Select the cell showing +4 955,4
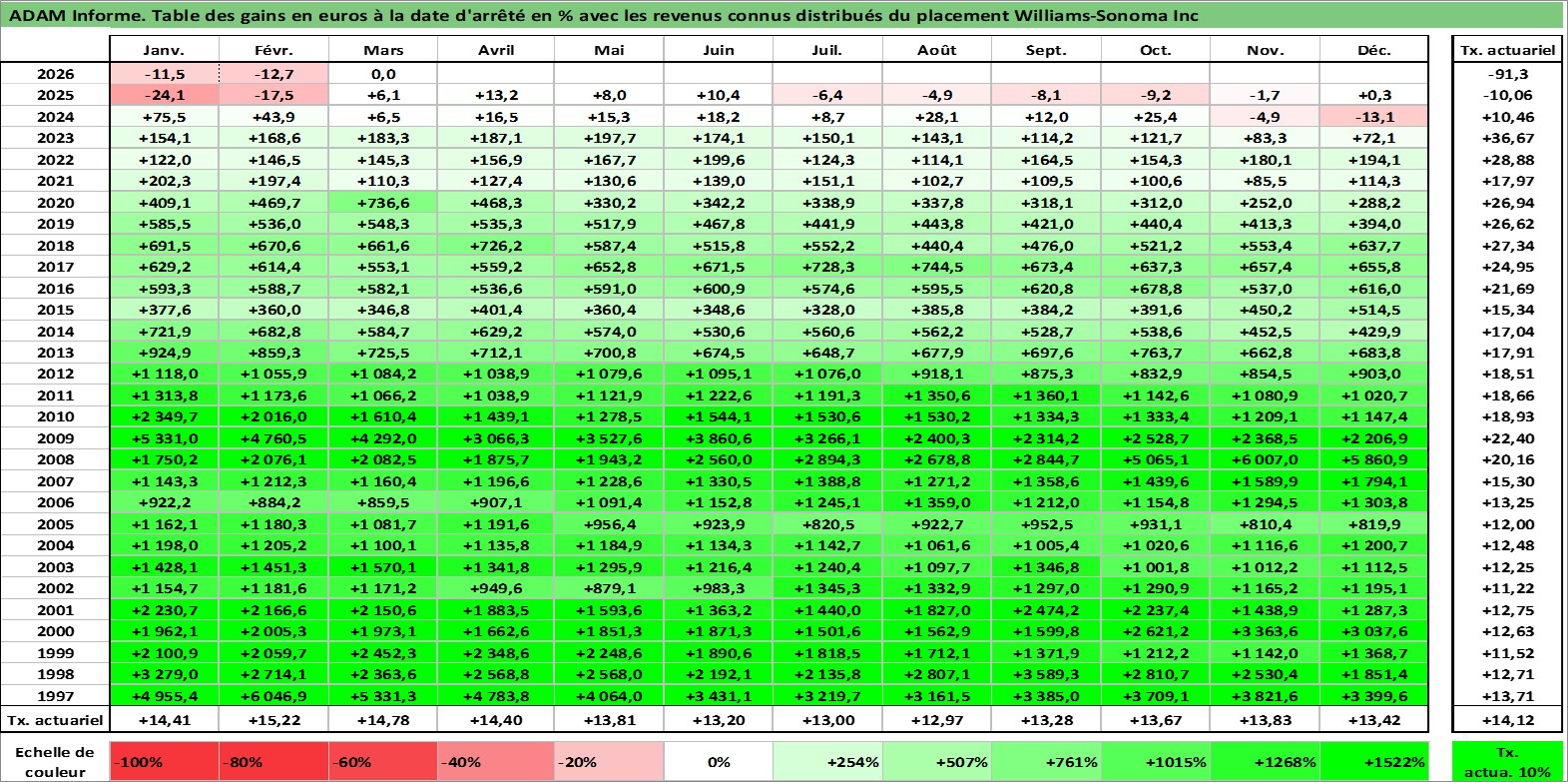 click(165, 696)
